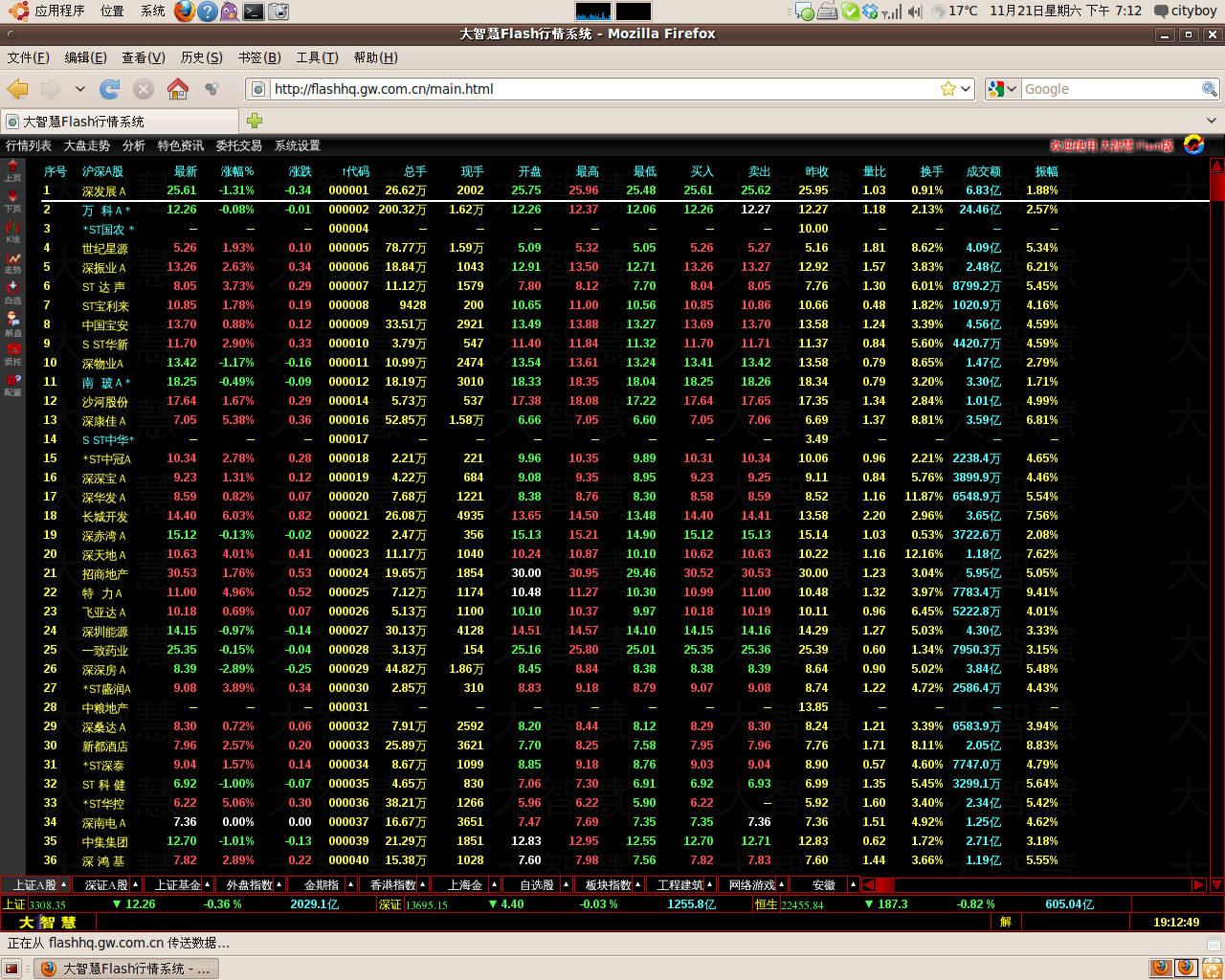The height and width of the screenshot is (980, 1225).
Task: Click the Stop loading icon
Action: pyautogui.click(x=144, y=89)
